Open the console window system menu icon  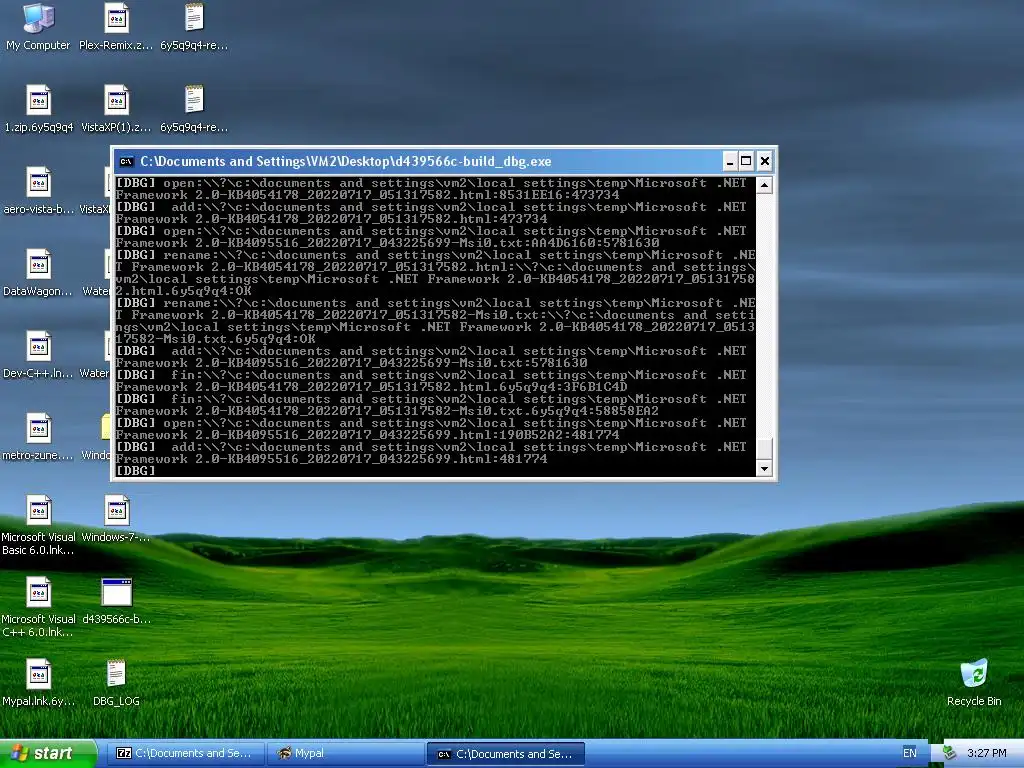point(127,161)
